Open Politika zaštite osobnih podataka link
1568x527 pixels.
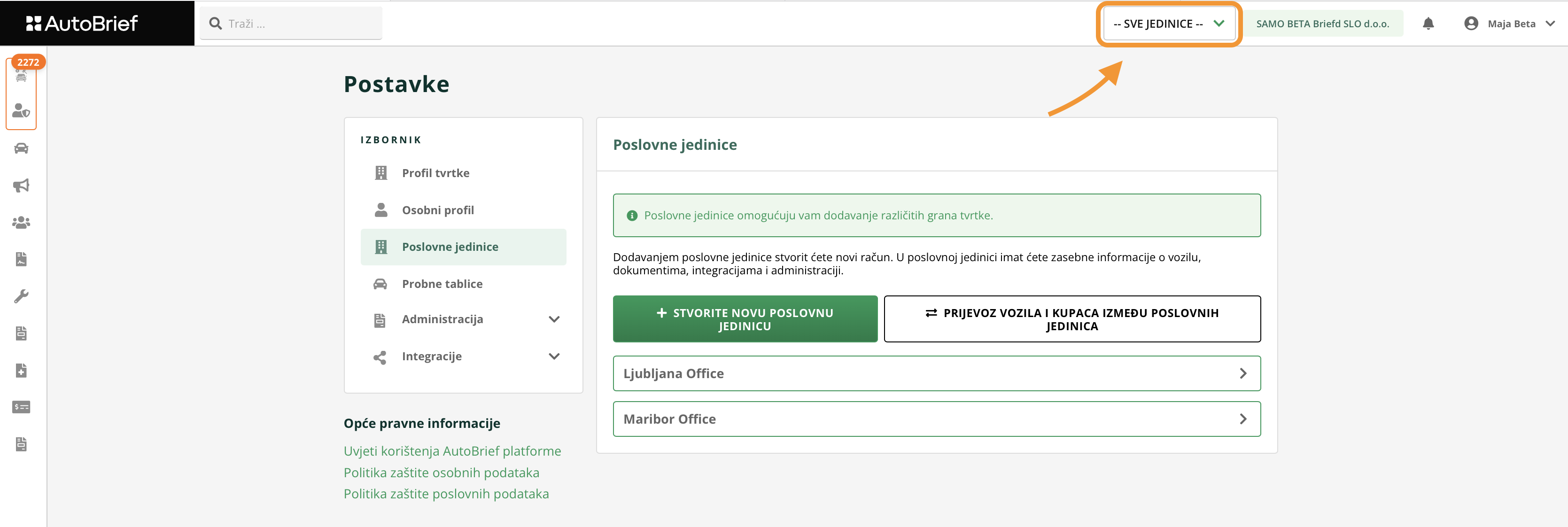(441, 473)
